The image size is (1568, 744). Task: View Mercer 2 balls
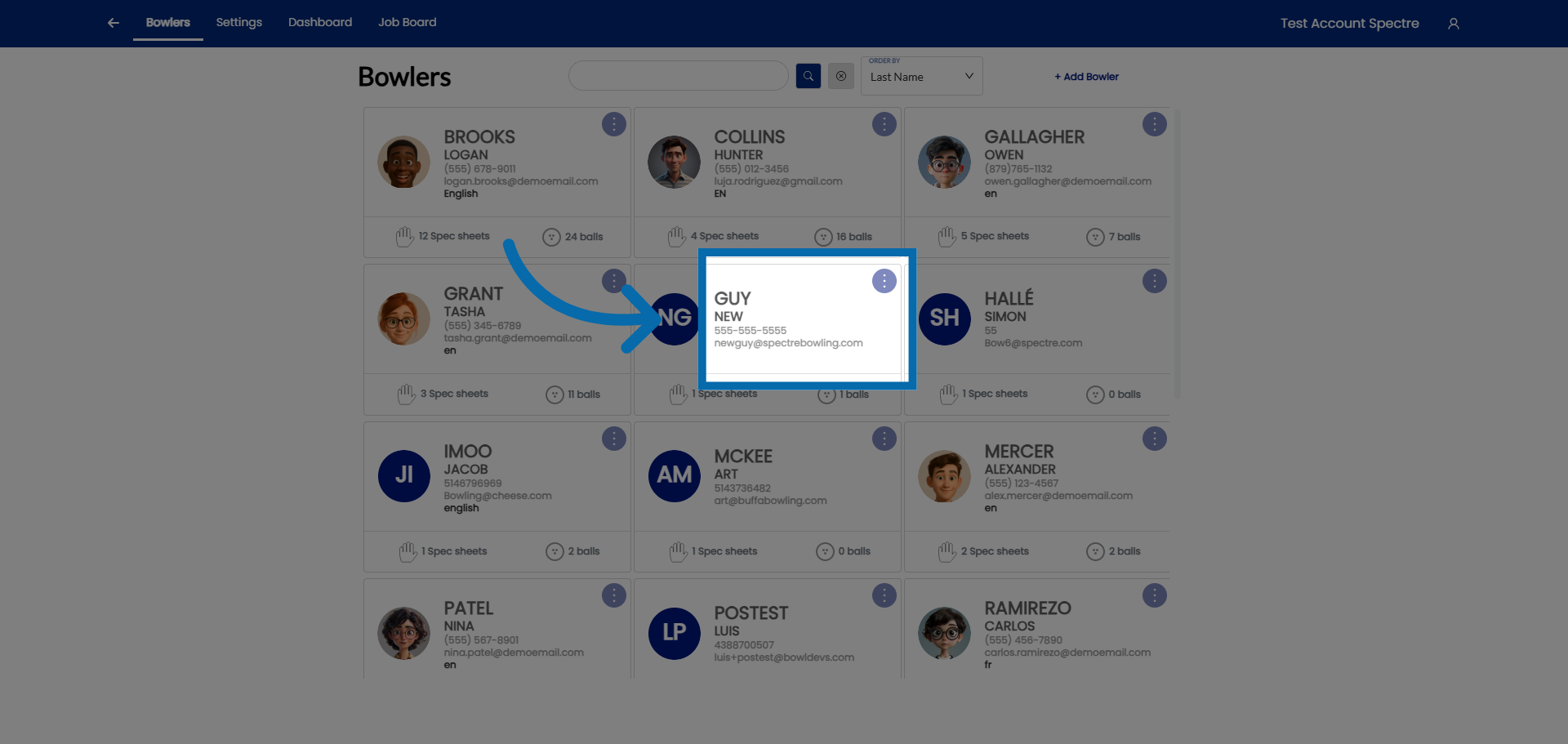(x=1114, y=552)
